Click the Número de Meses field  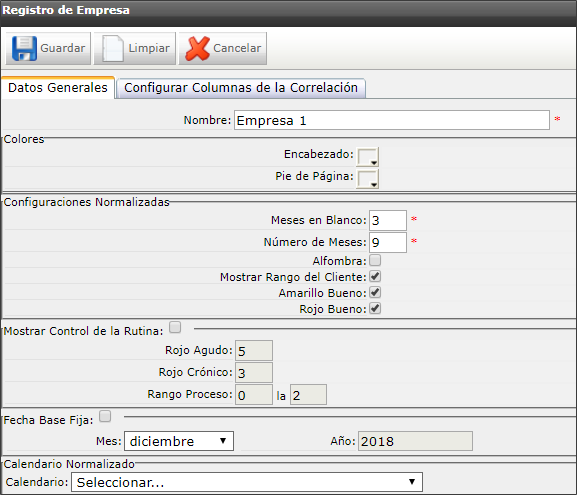(x=388, y=242)
